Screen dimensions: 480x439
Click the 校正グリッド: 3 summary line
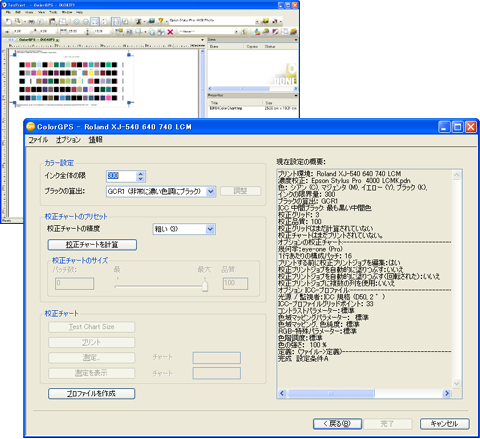(299, 215)
